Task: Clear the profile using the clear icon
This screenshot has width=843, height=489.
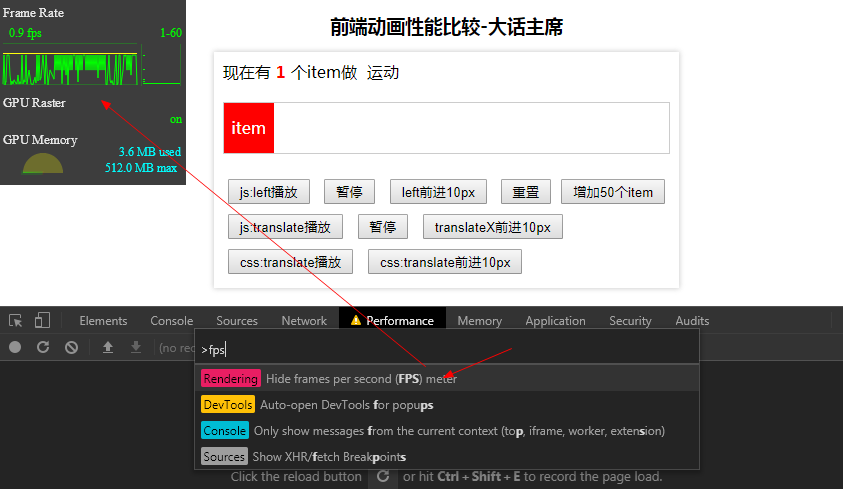Action: coord(71,348)
